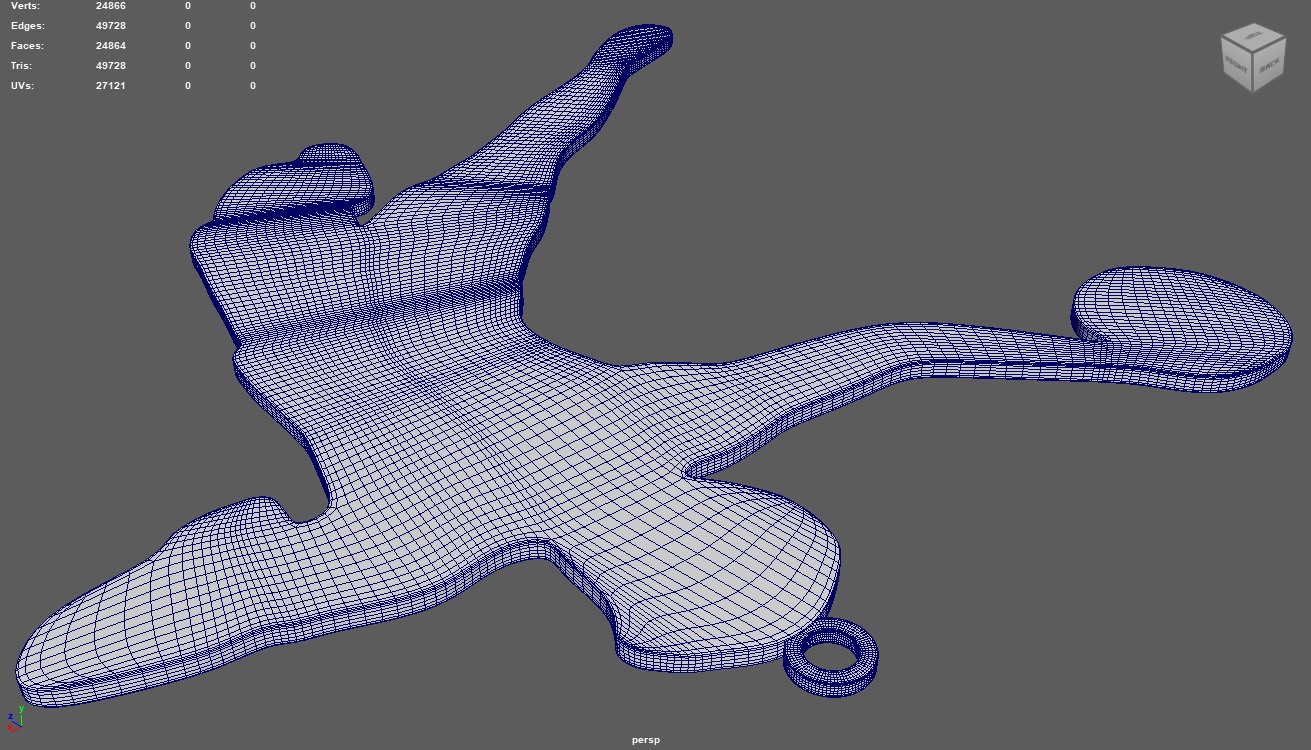Click the Edges: heads-up display label
This screenshot has width=1311, height=750.
pyautogui.click(x=28, y=26)
